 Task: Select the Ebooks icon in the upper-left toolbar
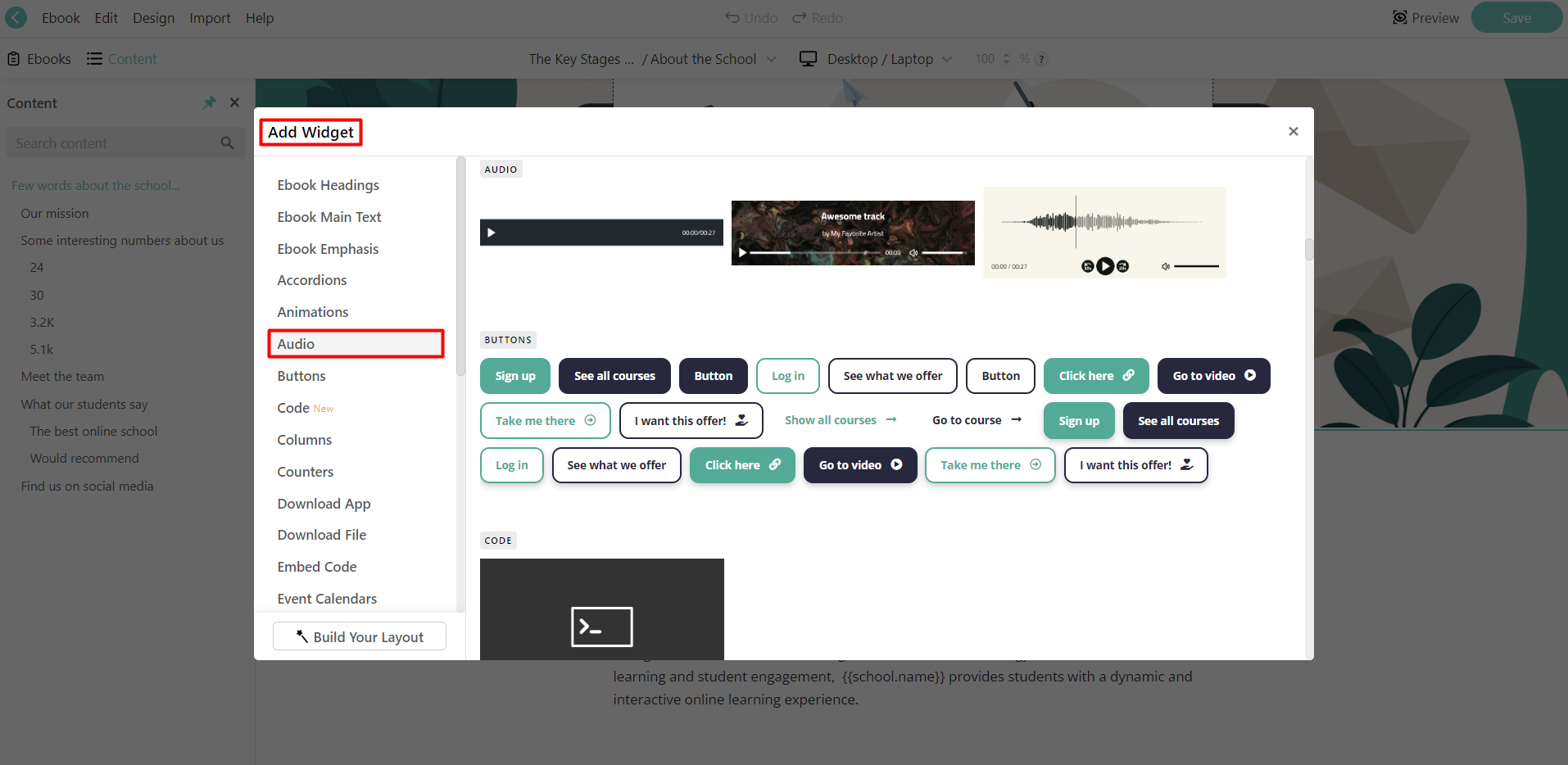coord(13,58)
